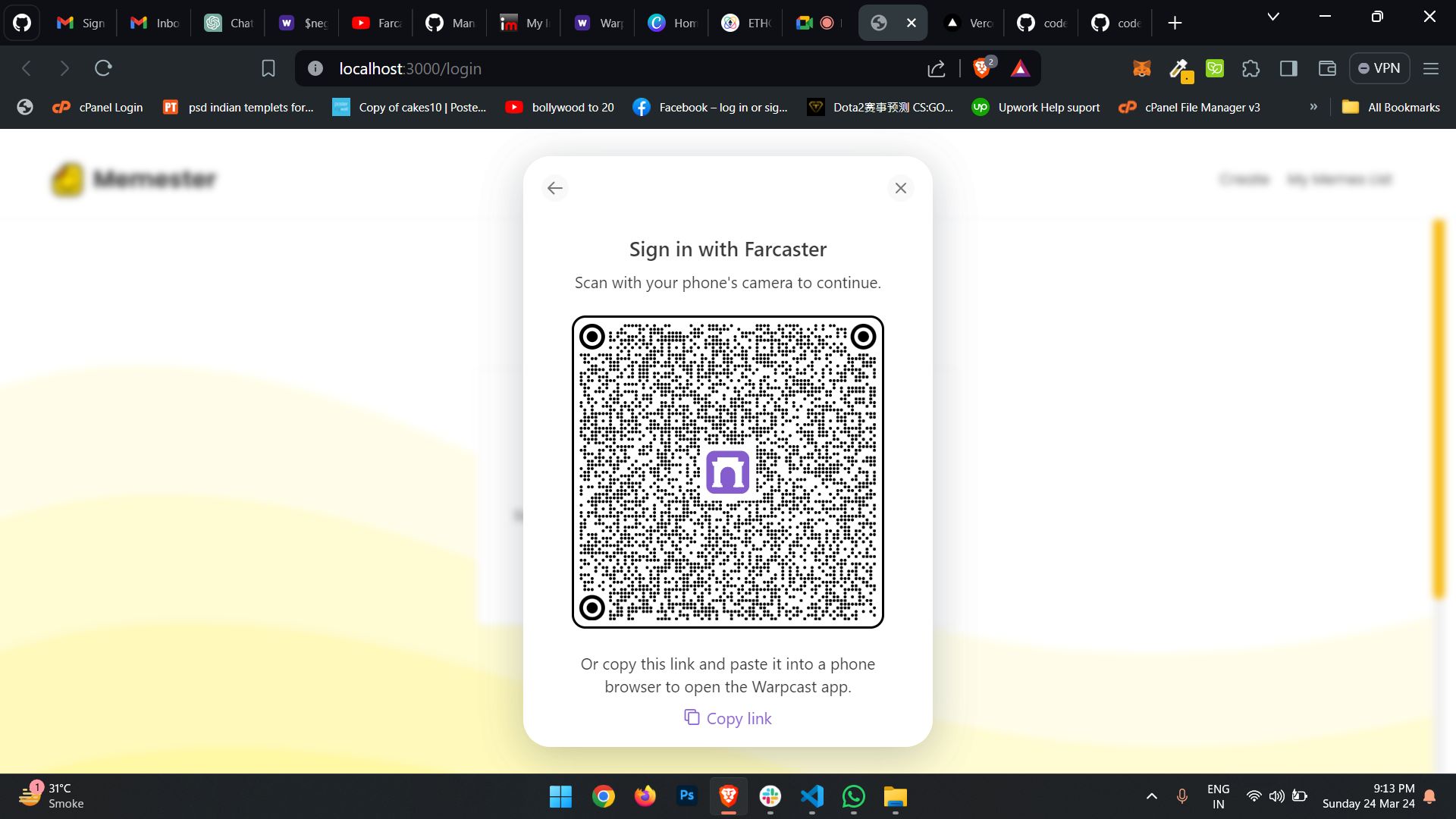Bookmark this page icon
This screenshot has width=1456, height=819.
(x=268, y=68)
